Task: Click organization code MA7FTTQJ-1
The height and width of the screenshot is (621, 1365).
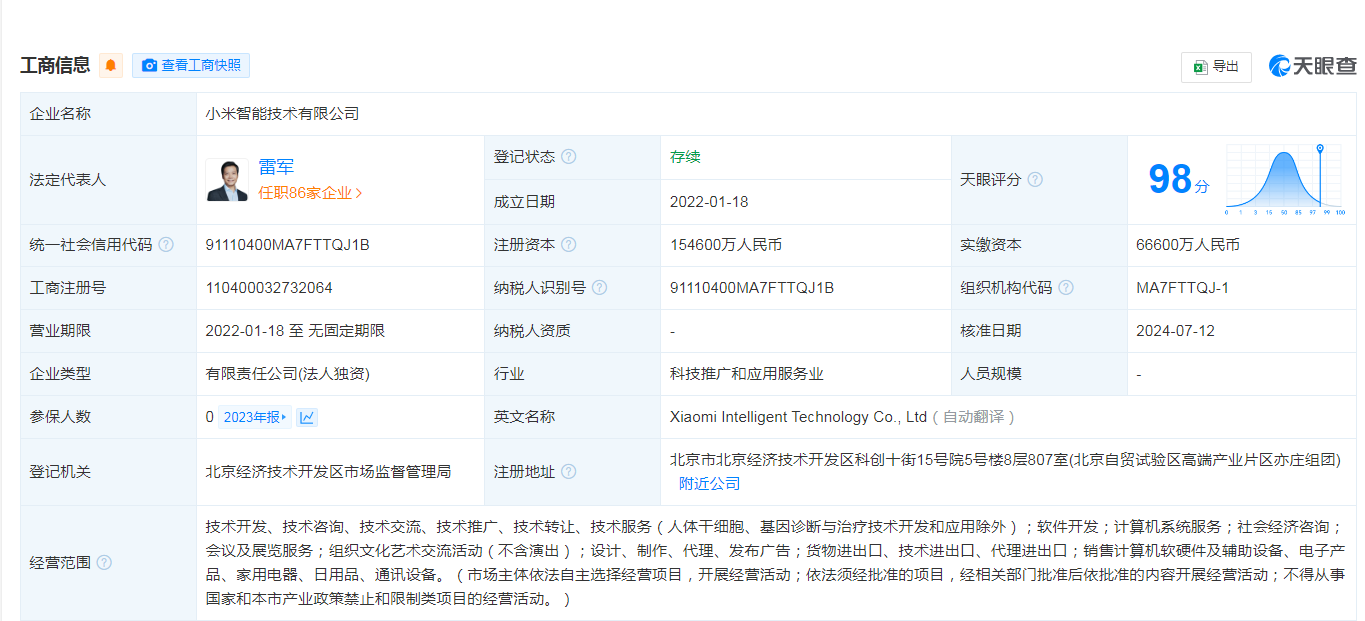Action: click(1182, 288)
